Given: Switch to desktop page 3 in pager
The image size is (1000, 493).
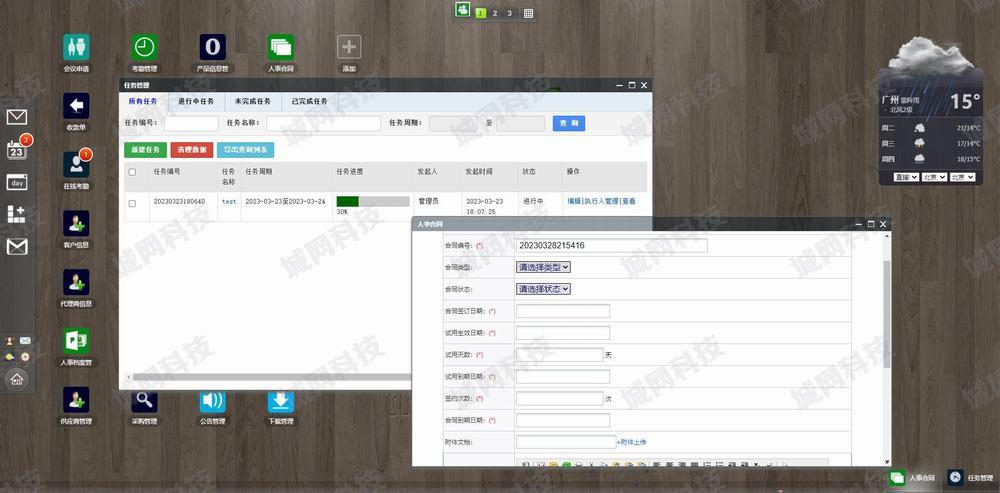Looking at the screenshot, I should [510, 13].
